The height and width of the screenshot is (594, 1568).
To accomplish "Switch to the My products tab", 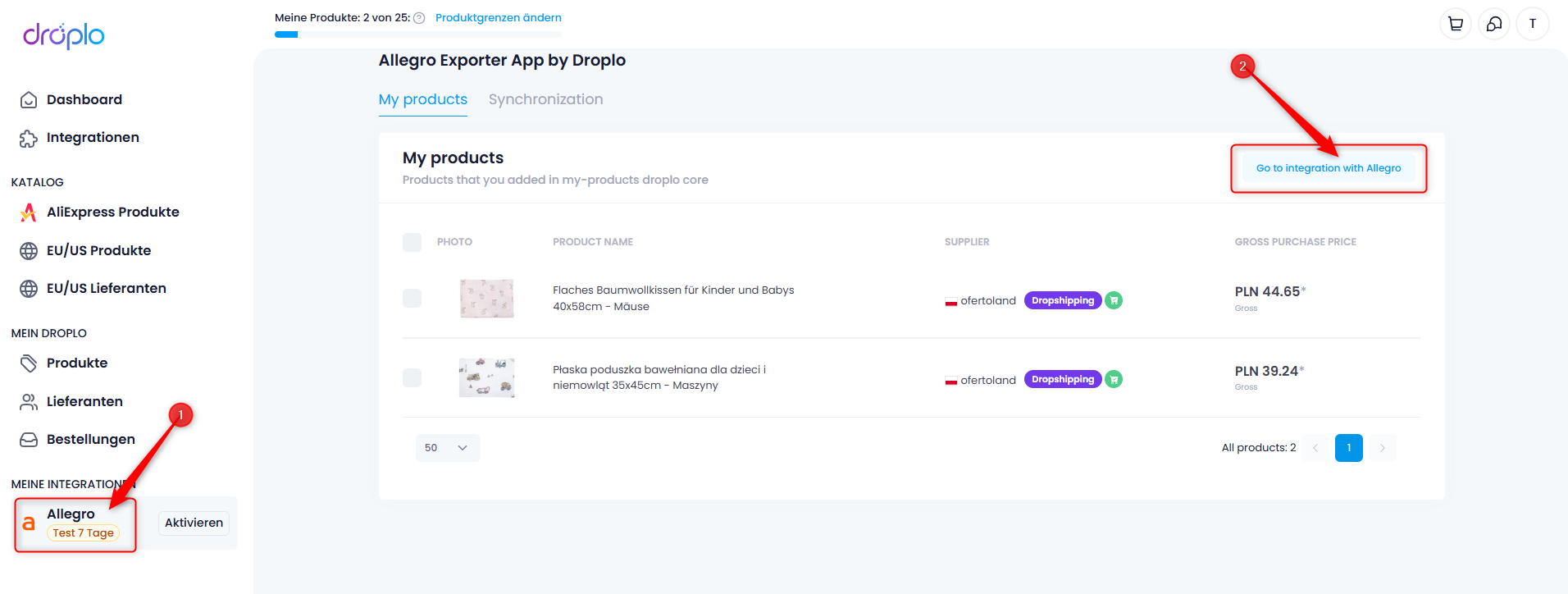I will tap(423, 99).
